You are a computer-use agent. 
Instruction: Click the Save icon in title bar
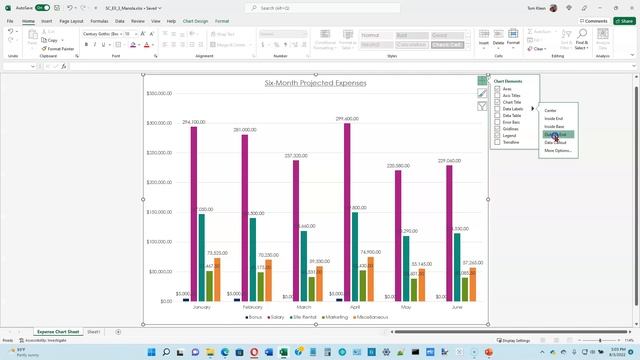[57, 8]
